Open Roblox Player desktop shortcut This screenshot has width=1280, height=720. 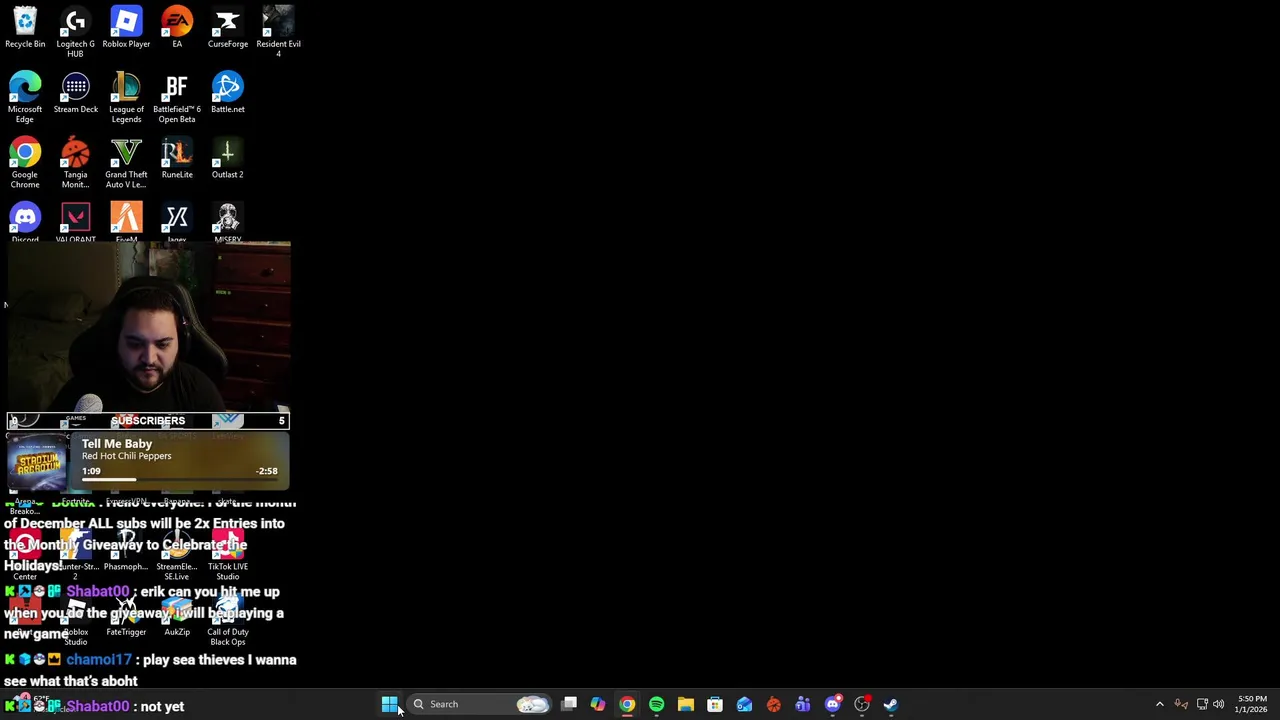[x=126, y=27]
